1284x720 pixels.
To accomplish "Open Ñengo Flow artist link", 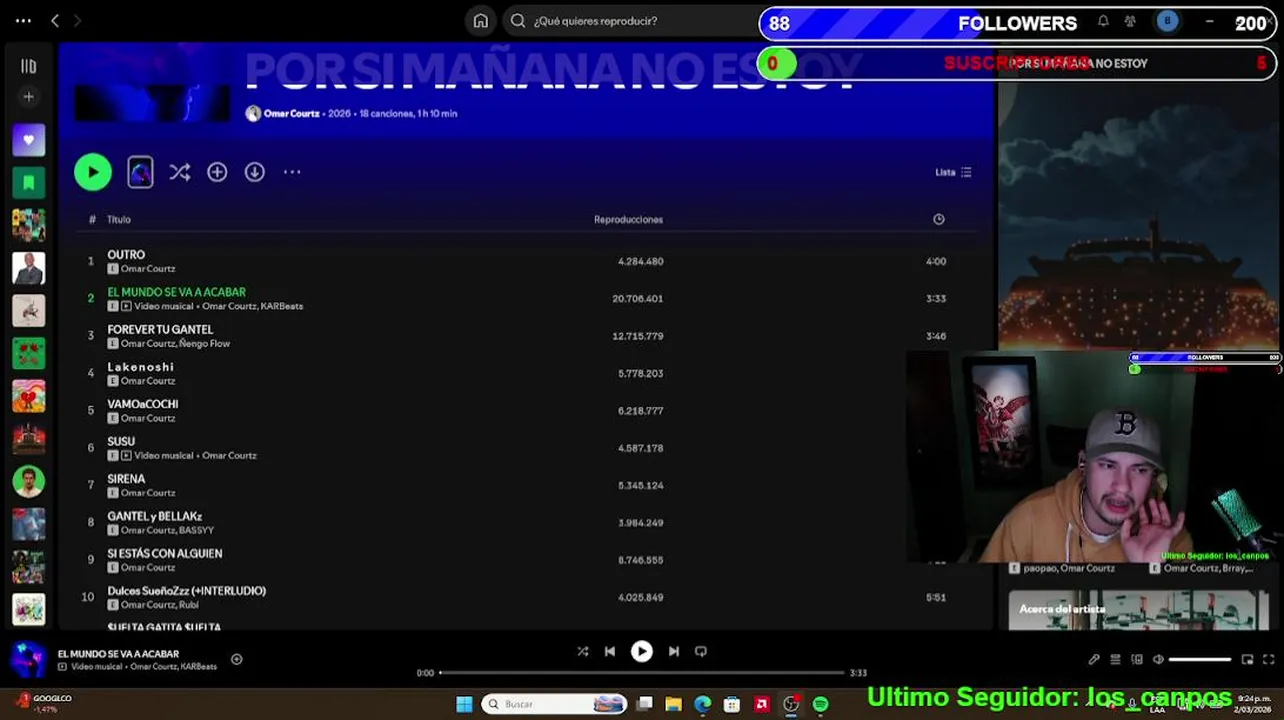I will click(204, 344).
